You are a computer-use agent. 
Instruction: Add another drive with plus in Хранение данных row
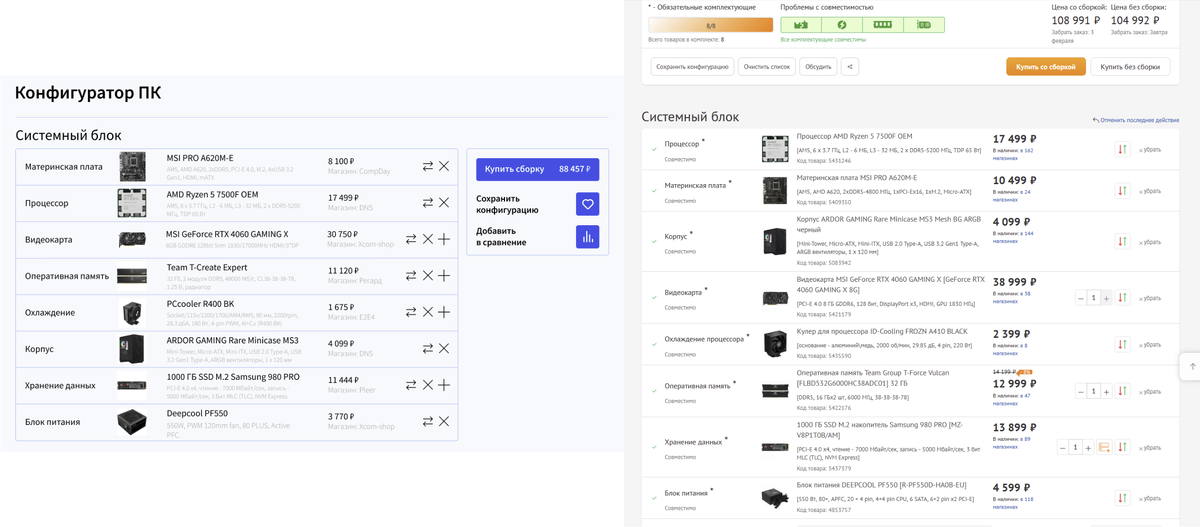444,385
